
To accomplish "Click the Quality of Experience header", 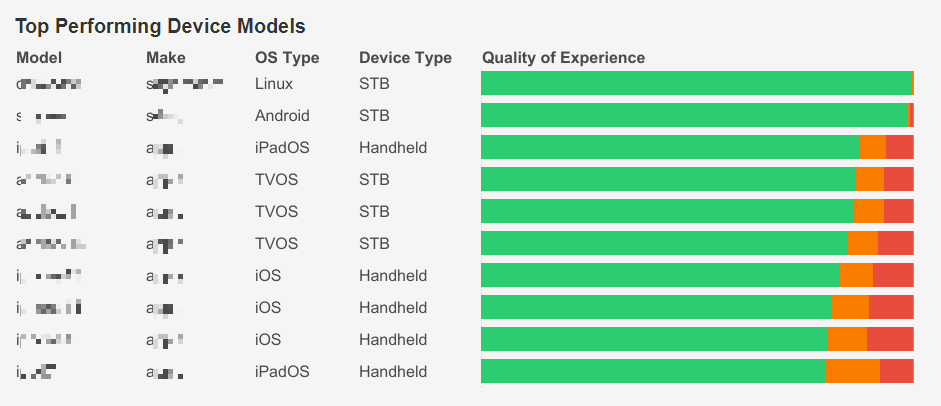I will (x=563, y=57).
